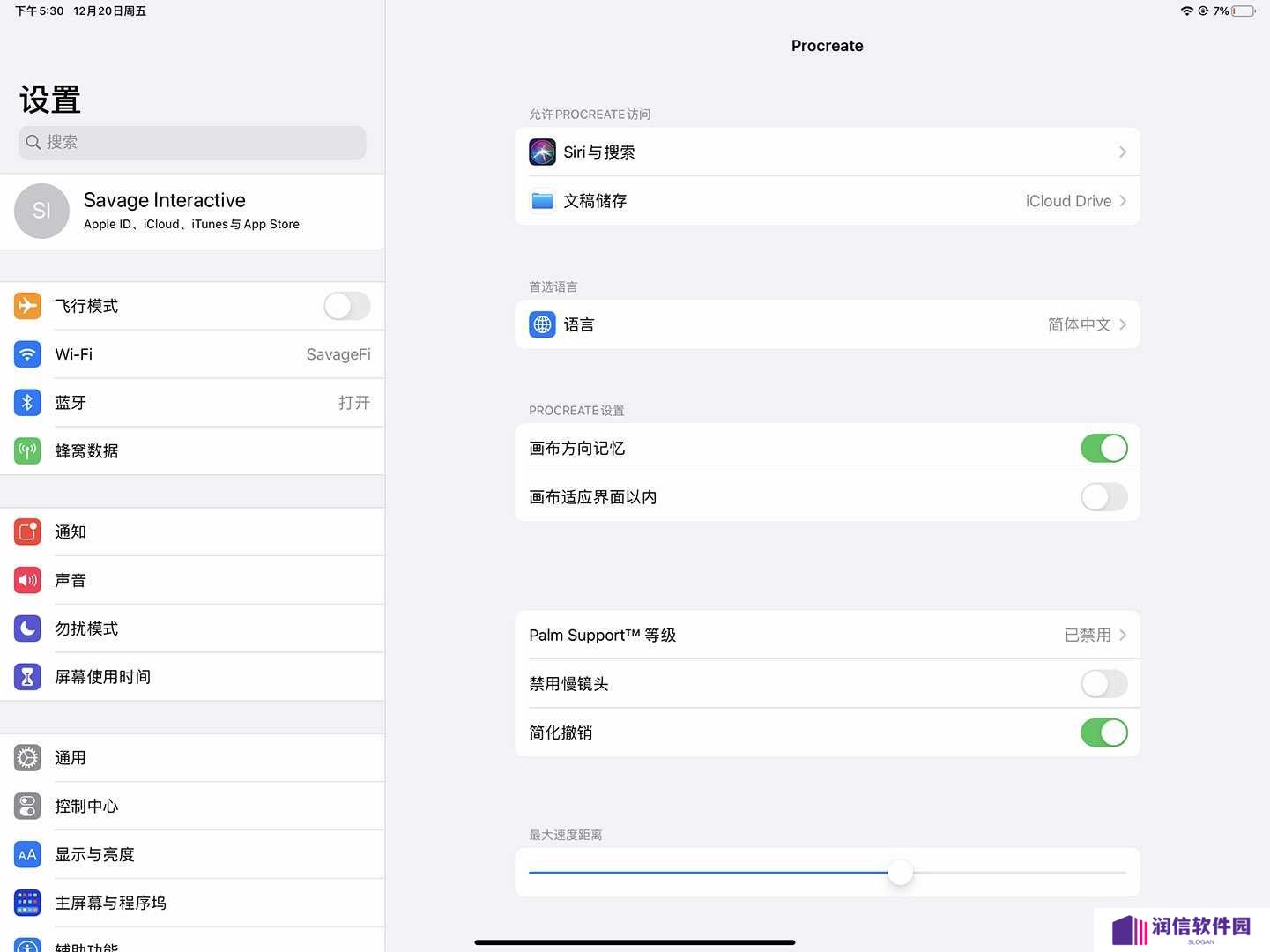The image size is (1270, 952).
Task: Open the 通用 settings section
Action: pyautogui.click(x=192, y=758)
